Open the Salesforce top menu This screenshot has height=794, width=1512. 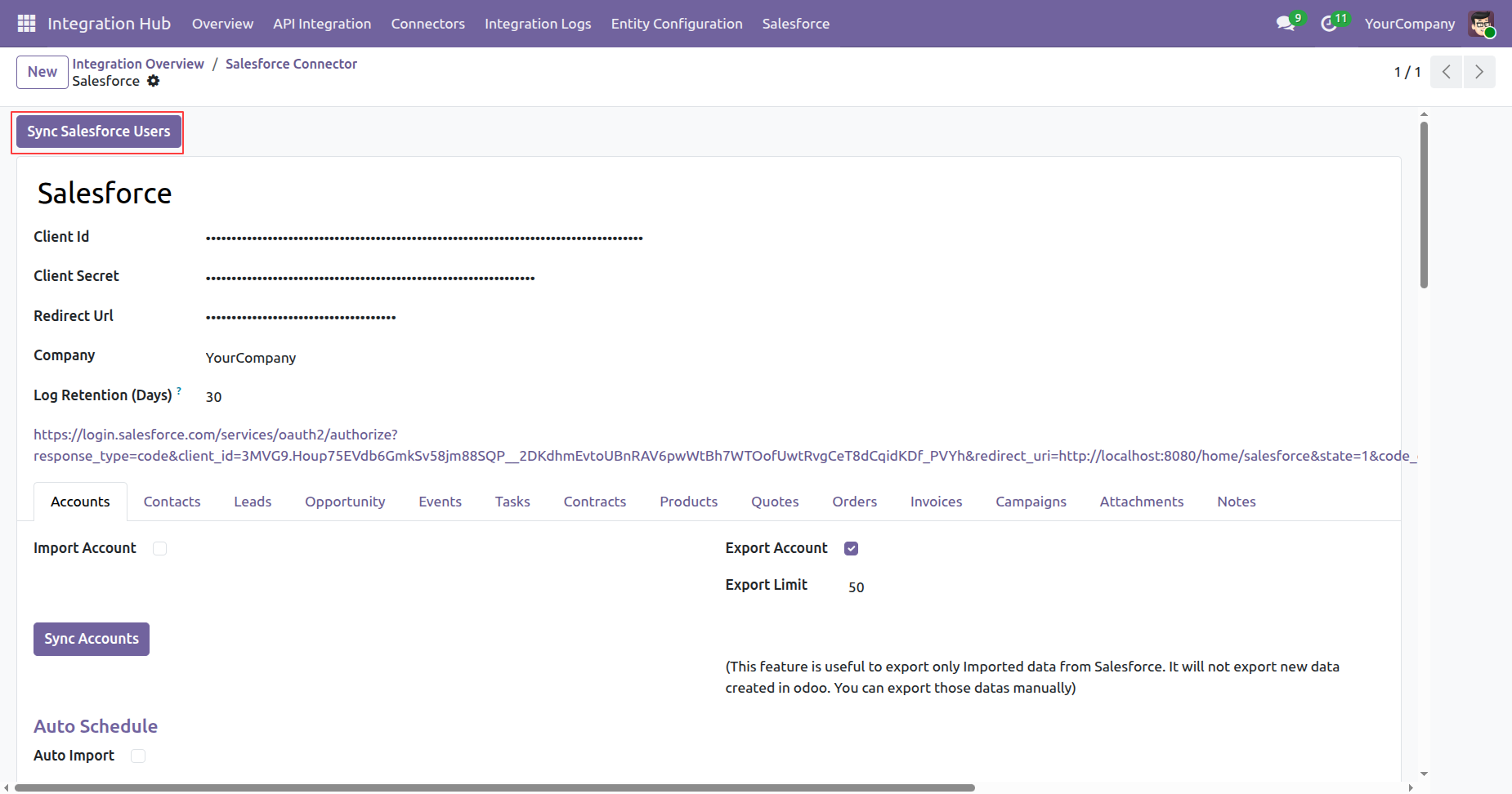pos(796,24)
